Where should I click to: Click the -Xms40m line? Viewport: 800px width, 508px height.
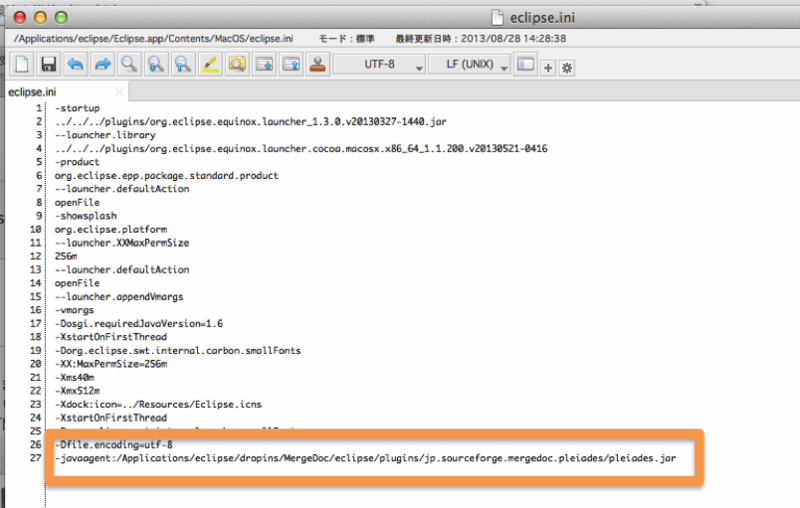(x=74, y=377)
